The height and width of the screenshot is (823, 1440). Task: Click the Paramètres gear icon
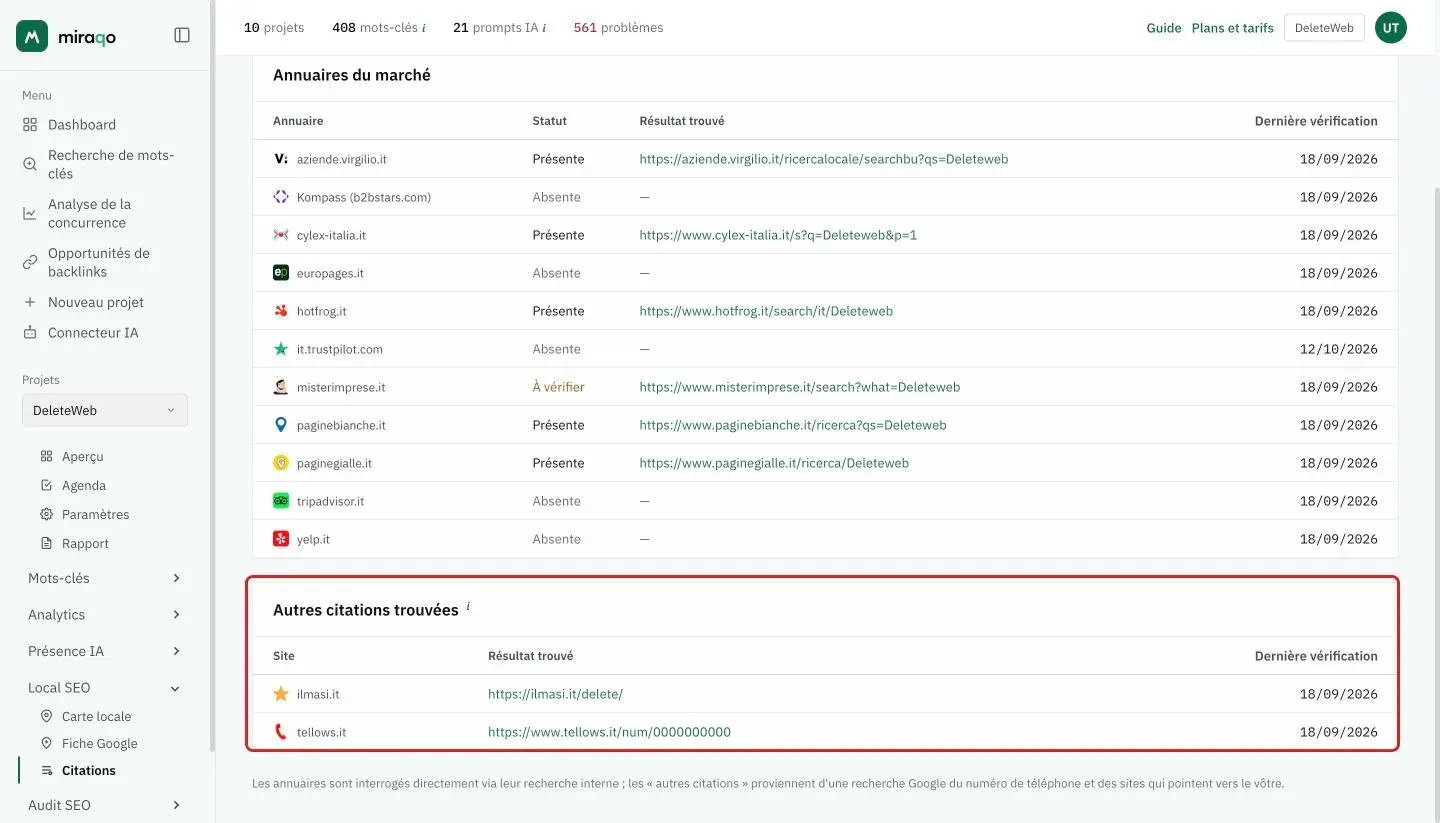46,514
